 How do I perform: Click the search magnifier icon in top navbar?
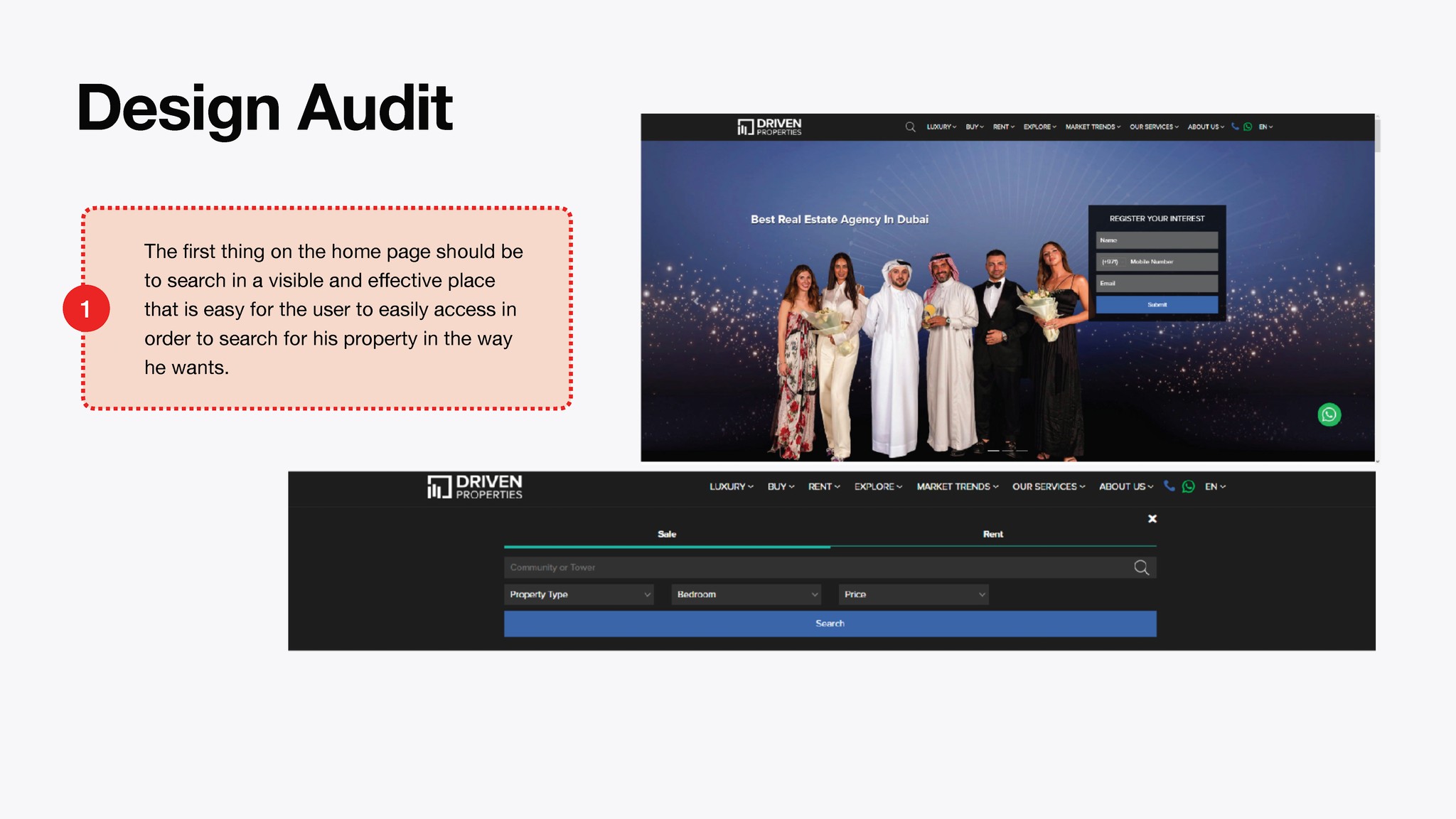pyautogui.click(x=910, y=127)
